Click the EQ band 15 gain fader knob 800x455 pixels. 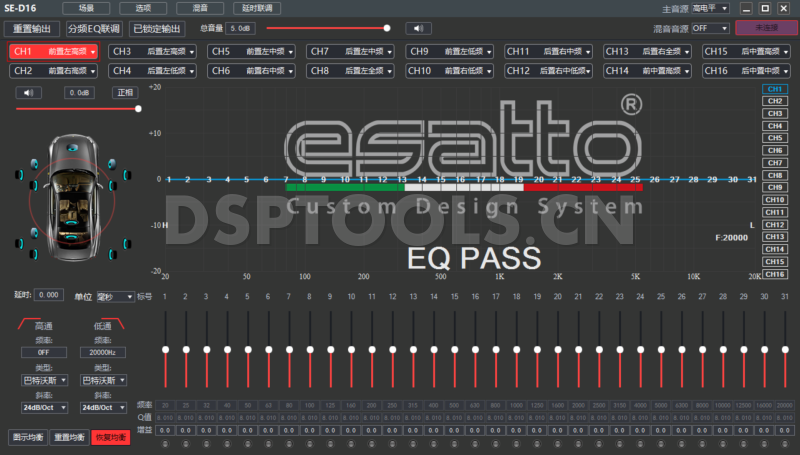[455, 349]
